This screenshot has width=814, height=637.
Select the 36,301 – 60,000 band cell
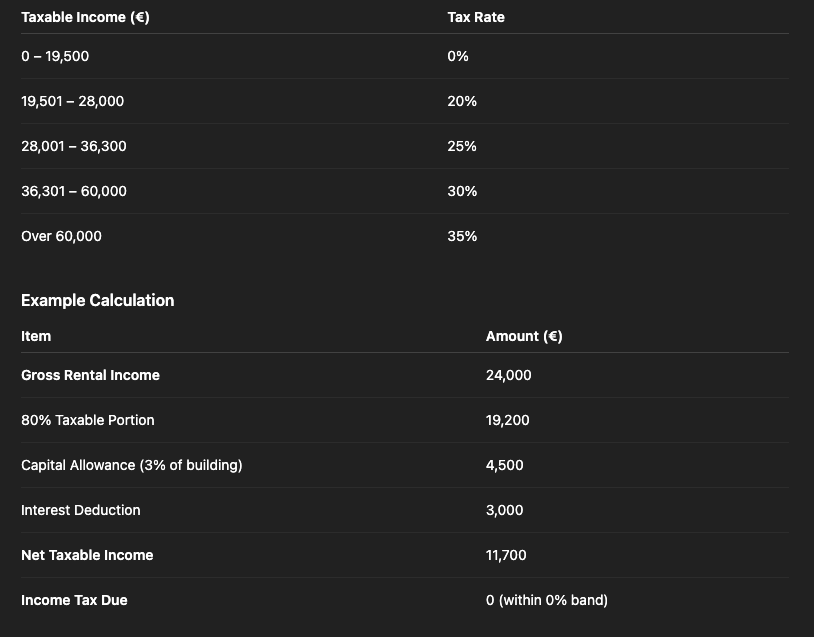click(x=74, y=191)
